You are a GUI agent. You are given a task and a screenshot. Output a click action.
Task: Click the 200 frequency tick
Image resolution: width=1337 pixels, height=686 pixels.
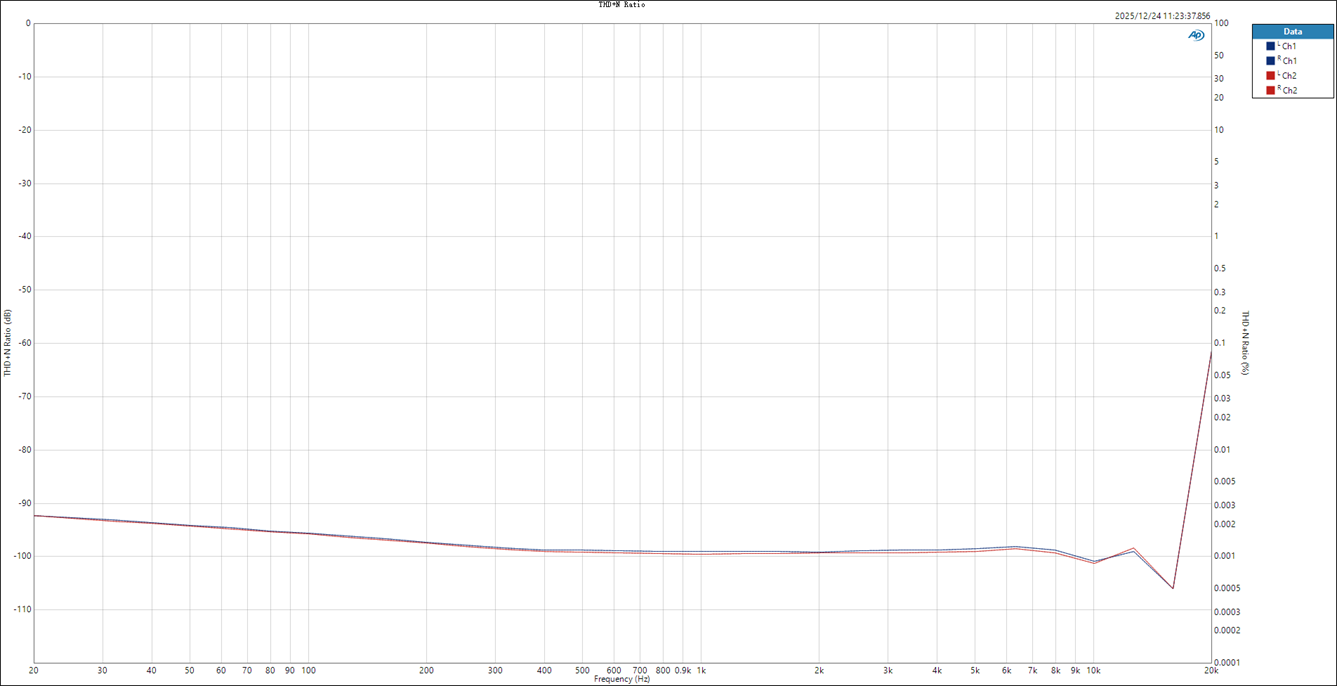click(x=427, y=670)
